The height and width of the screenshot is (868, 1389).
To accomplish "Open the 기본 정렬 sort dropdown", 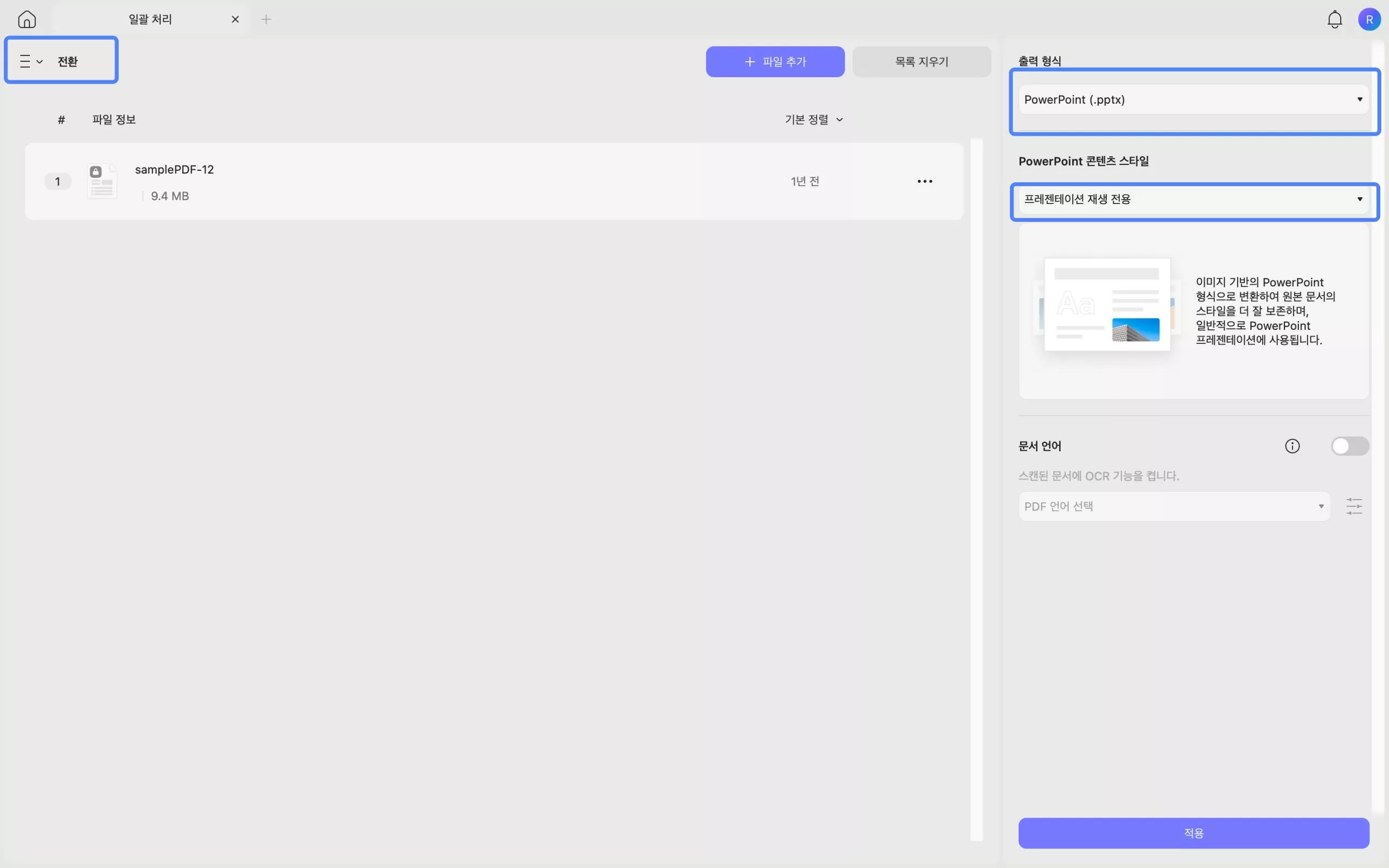I will click(814, 120).
